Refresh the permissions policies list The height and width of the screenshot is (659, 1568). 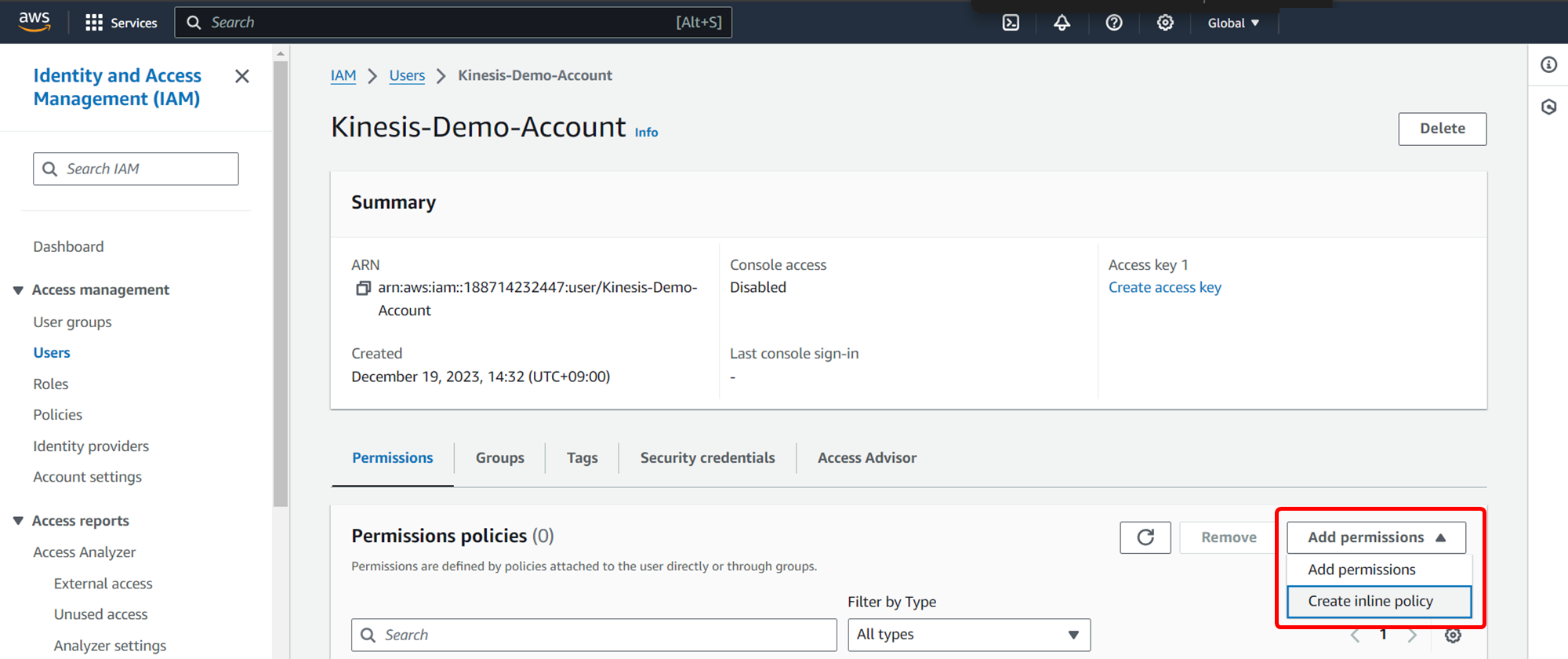click(x=1145, y=537)
